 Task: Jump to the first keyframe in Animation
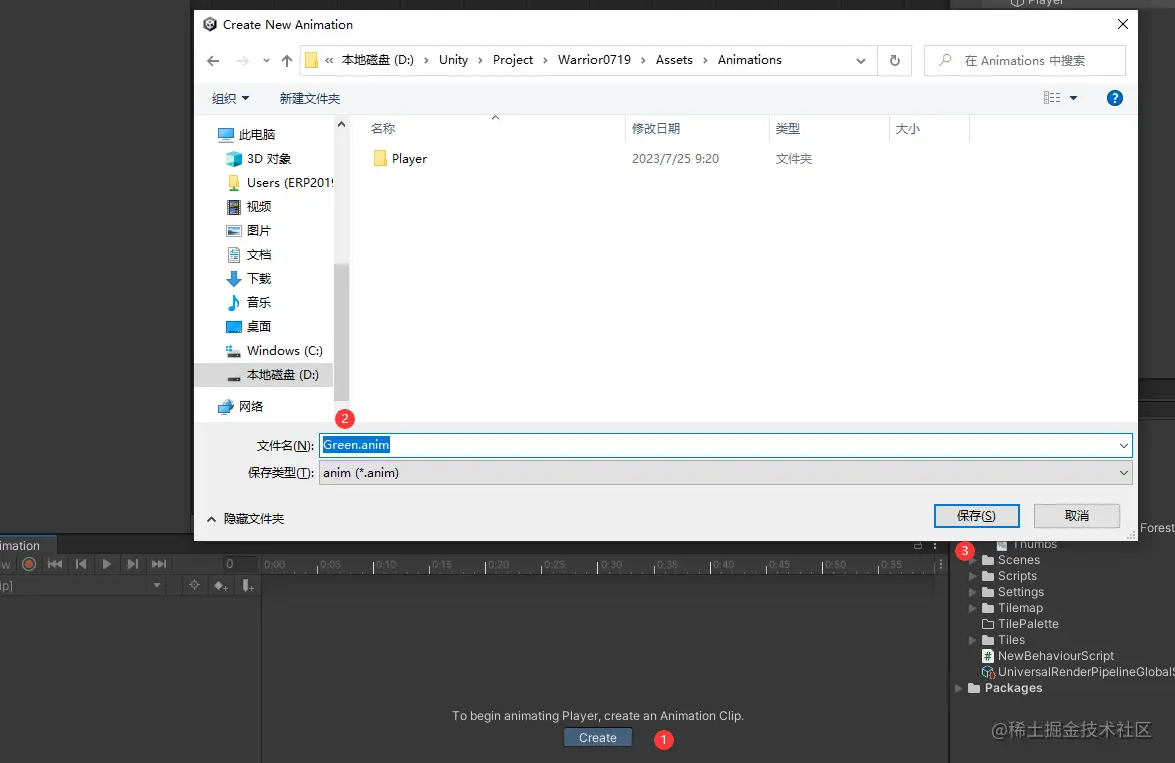55,564
